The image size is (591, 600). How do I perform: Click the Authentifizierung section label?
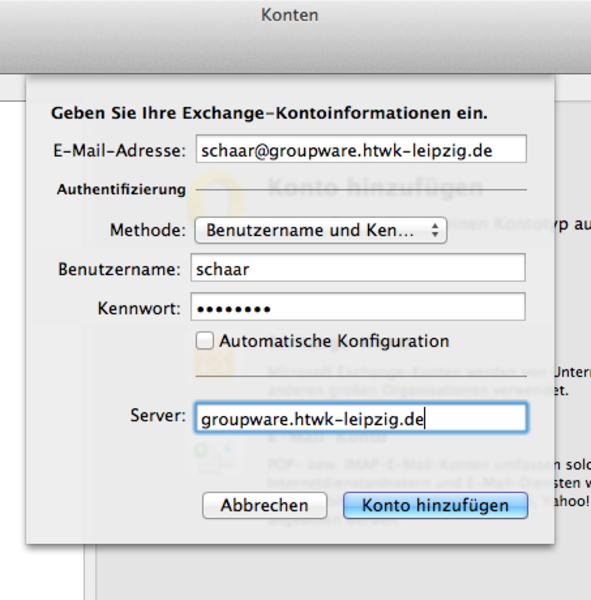(121, 189)
